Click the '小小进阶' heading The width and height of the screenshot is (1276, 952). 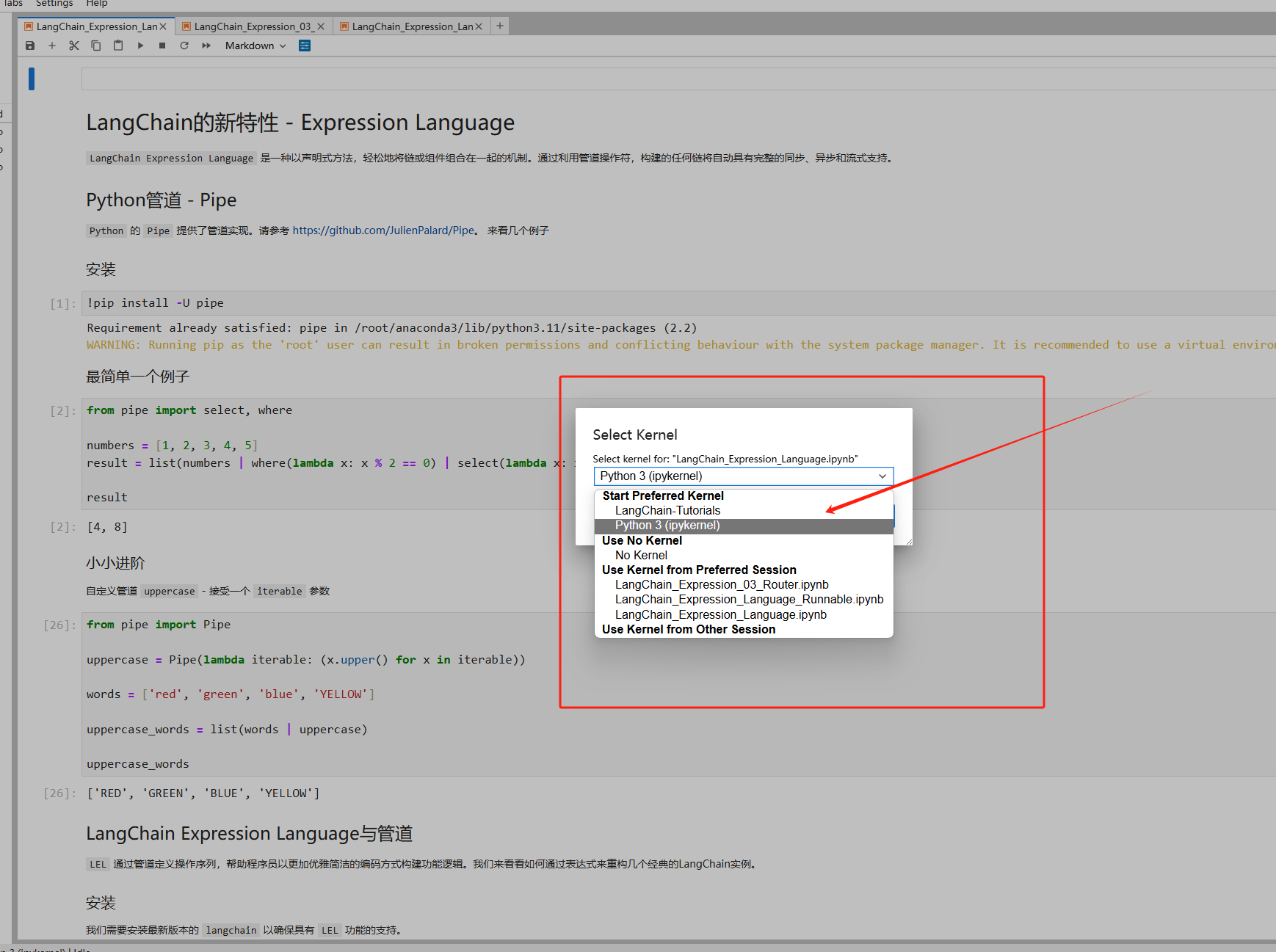pyautogui.click(x=115, y=563)
